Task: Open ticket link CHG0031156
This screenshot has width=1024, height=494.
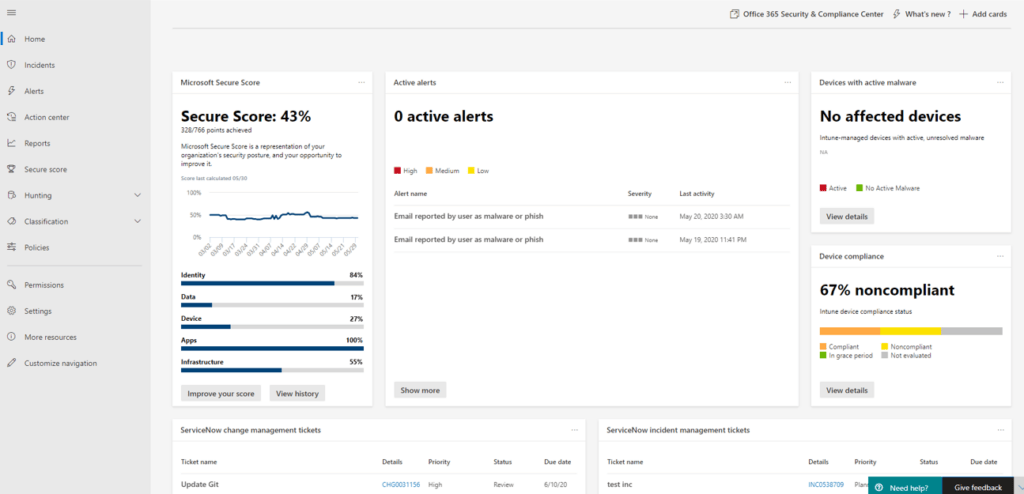Action: point(402,484)
